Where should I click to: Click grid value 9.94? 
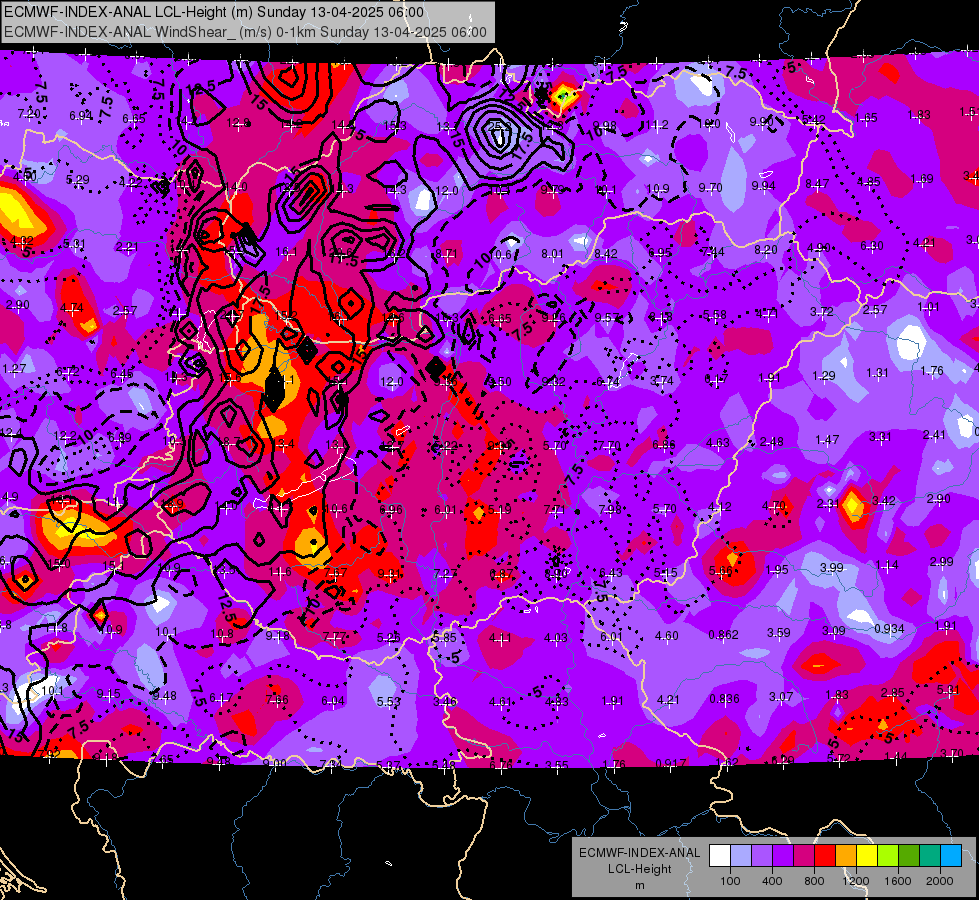(764, 185)
